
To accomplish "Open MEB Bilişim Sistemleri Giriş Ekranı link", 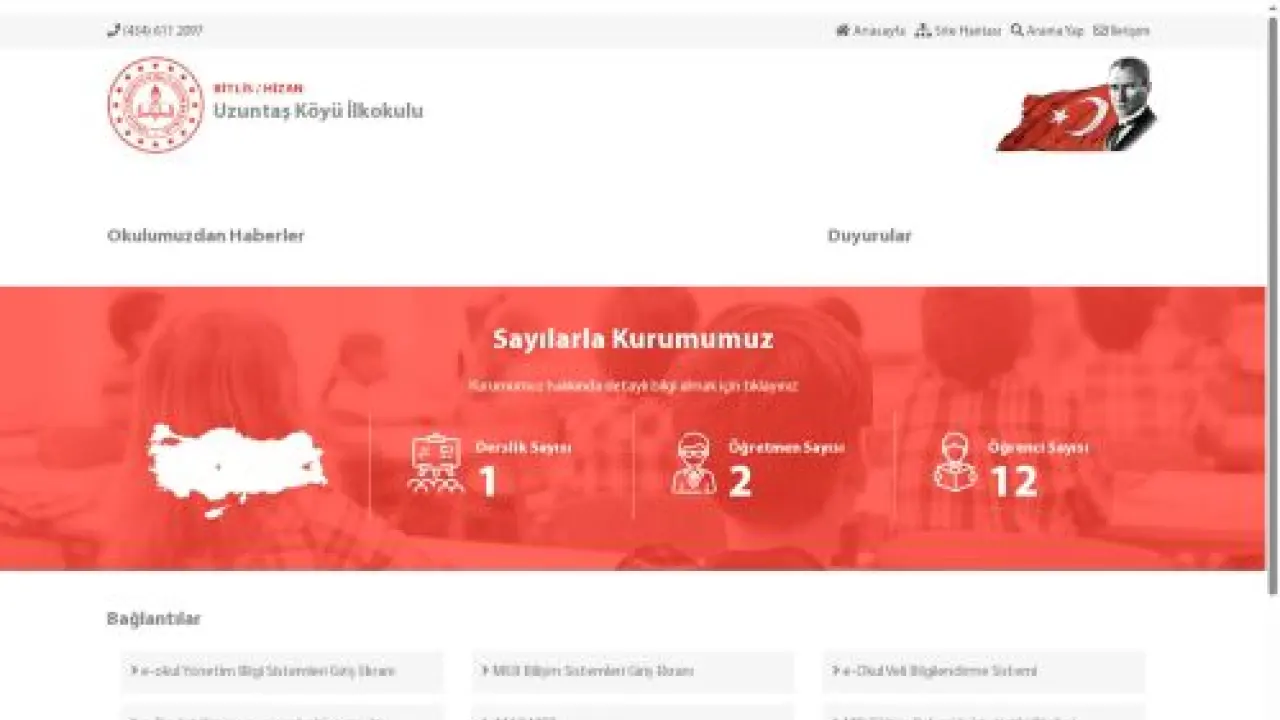I will (633, 671).
